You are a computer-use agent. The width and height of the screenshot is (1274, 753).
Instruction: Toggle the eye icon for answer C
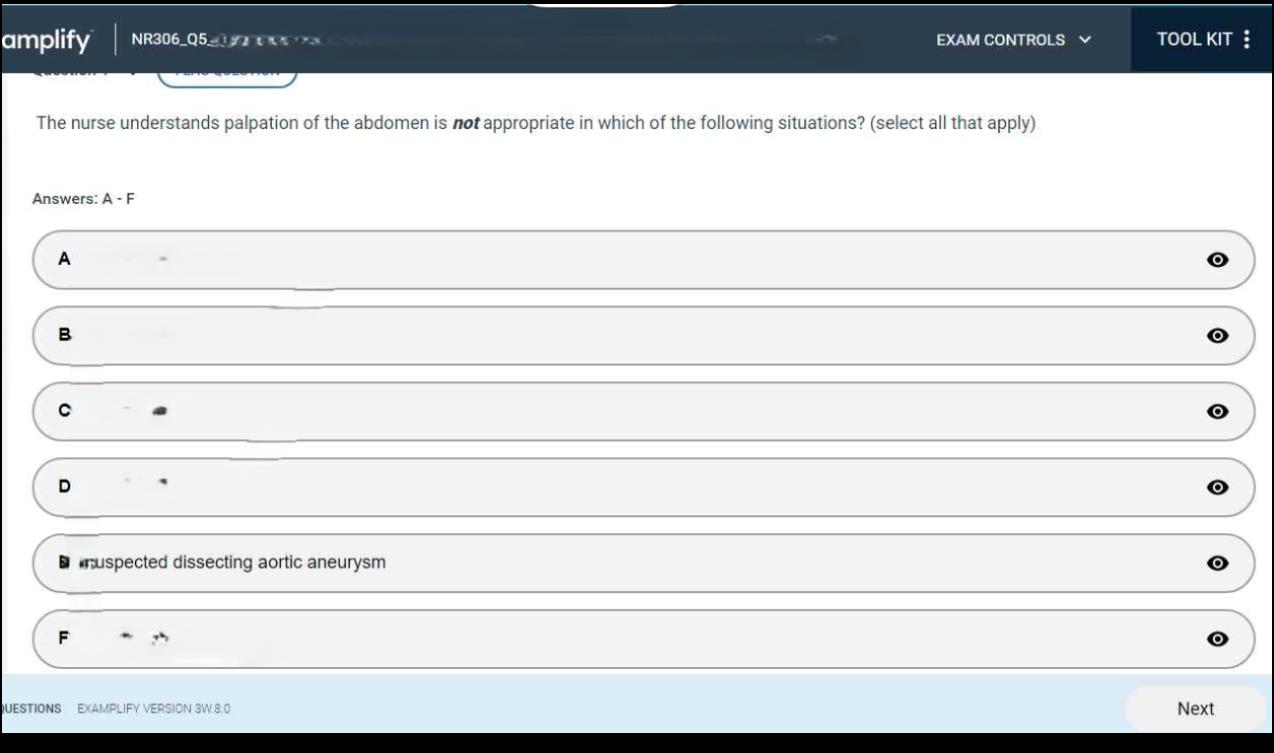pos(1217,411)
